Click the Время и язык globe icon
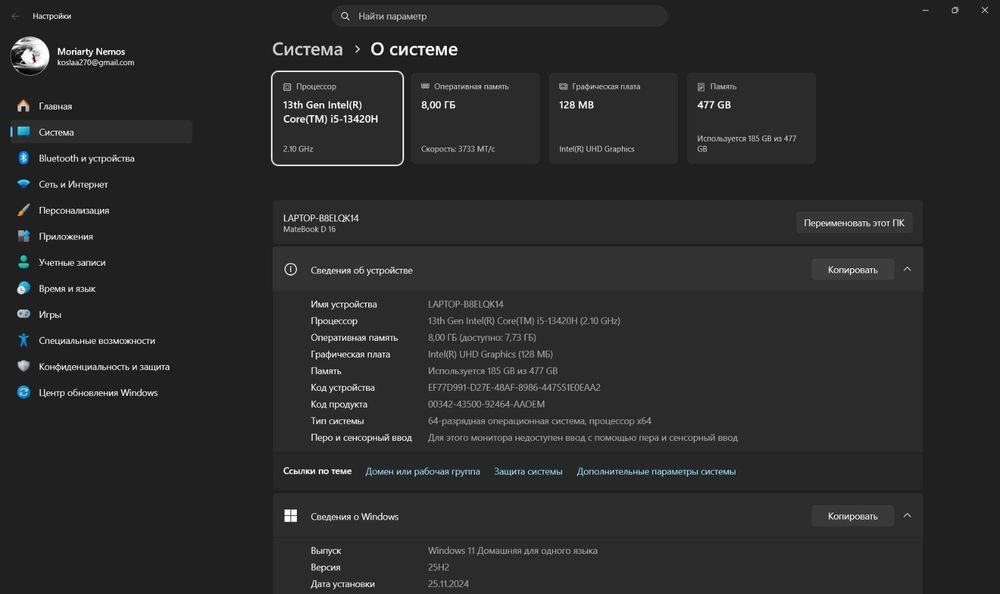Viewport: 1000px width, 594px height. pyautogui.click(x=24, y=288)
